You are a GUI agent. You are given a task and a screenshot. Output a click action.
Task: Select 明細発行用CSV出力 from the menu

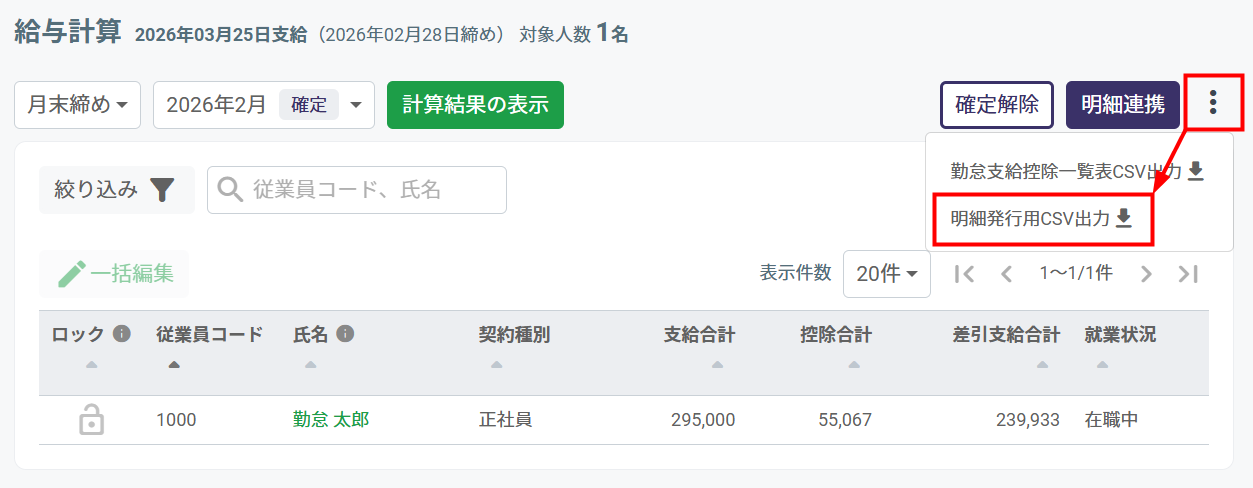pyautogui.click(x=1043, y=219)
